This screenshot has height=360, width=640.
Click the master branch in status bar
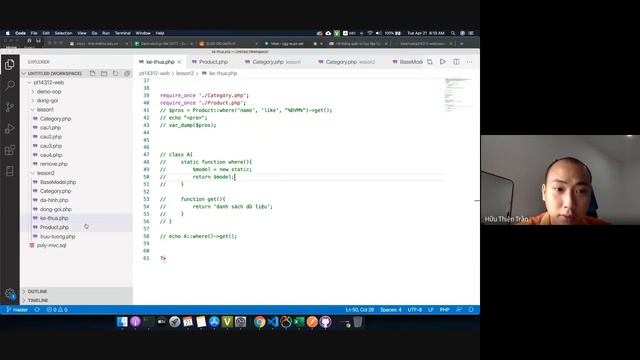coord(17,310)
